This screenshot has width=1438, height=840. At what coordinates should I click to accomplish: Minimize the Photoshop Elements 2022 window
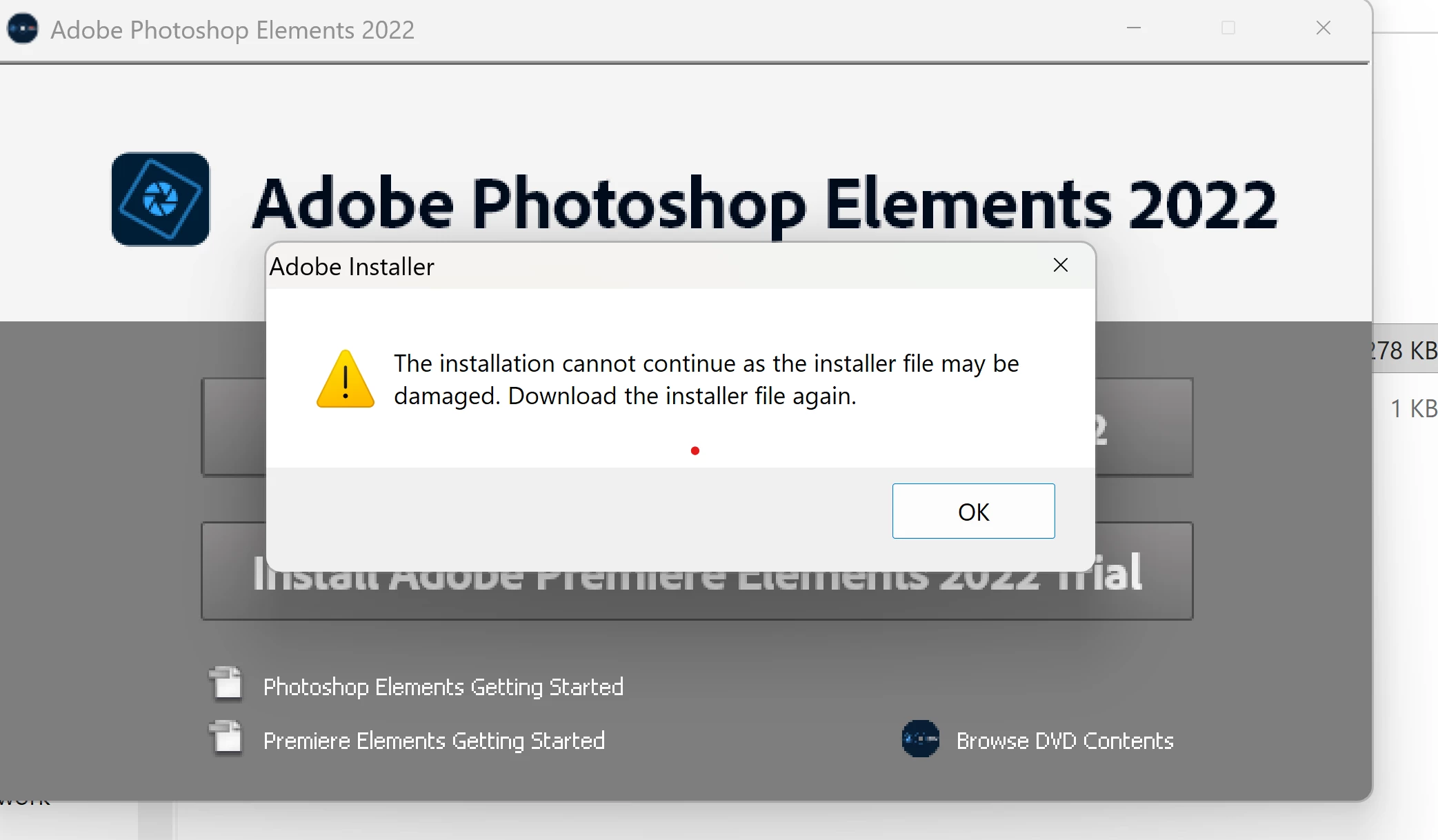(x=1134, y=28)
